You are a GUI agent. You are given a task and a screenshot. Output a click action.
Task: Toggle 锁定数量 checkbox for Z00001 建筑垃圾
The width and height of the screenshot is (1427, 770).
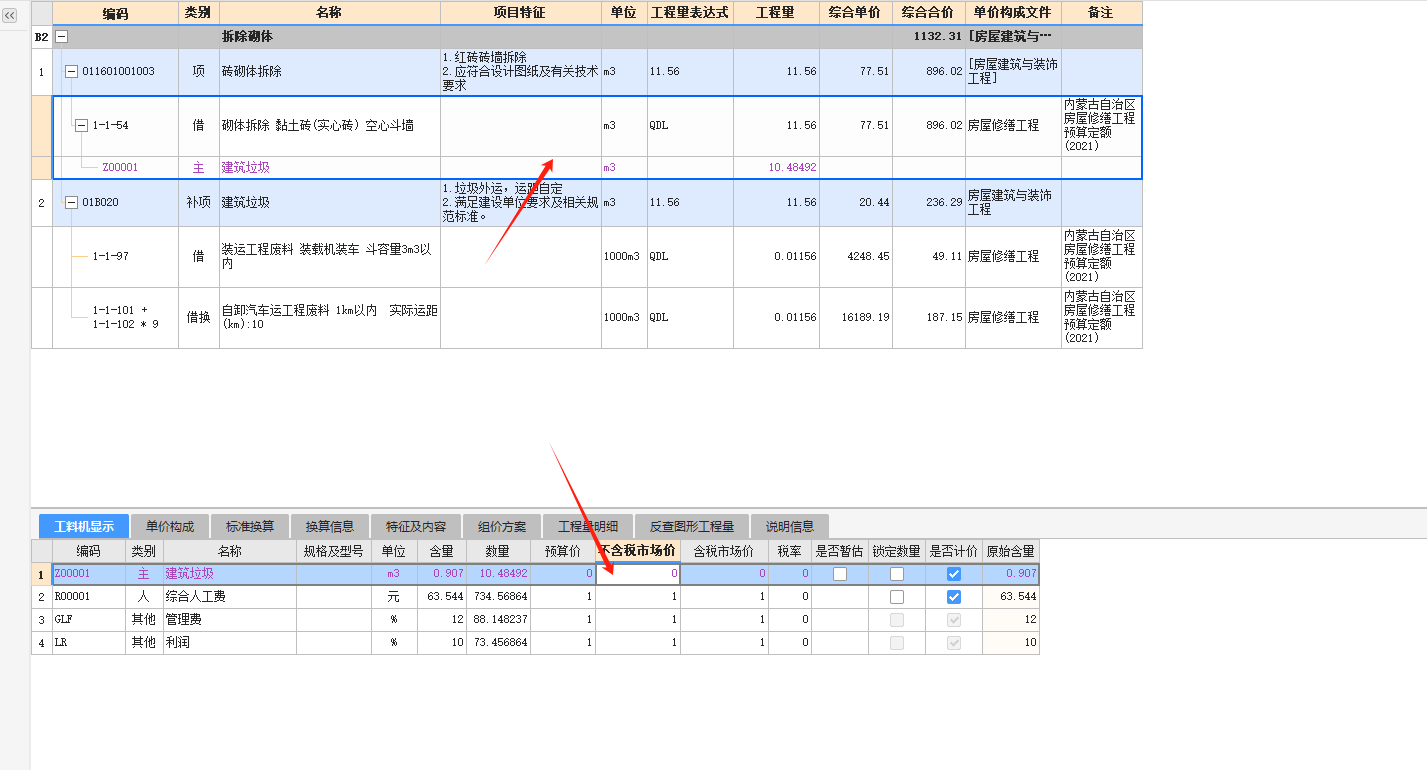(897, 574)
